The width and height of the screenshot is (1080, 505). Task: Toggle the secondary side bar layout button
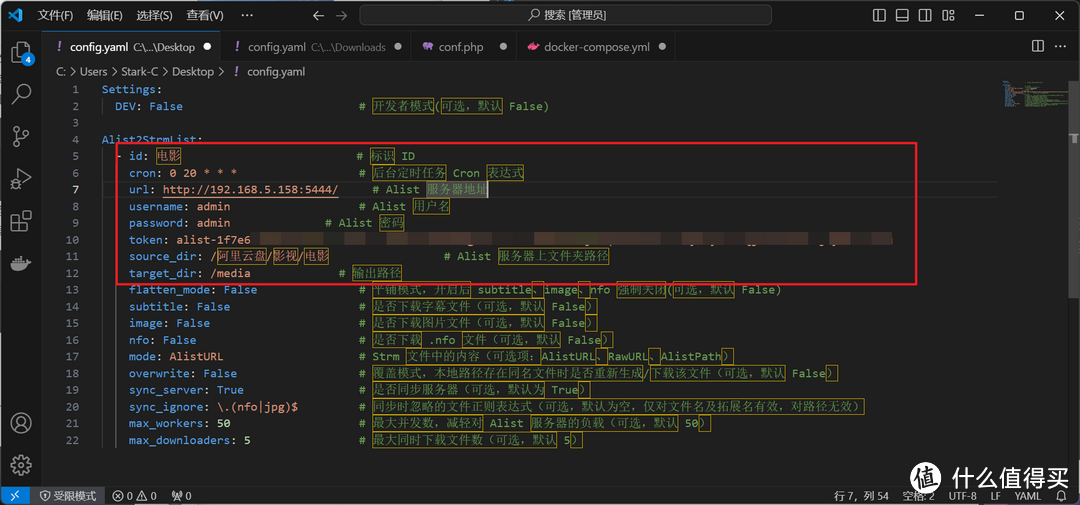pos(925,16)
